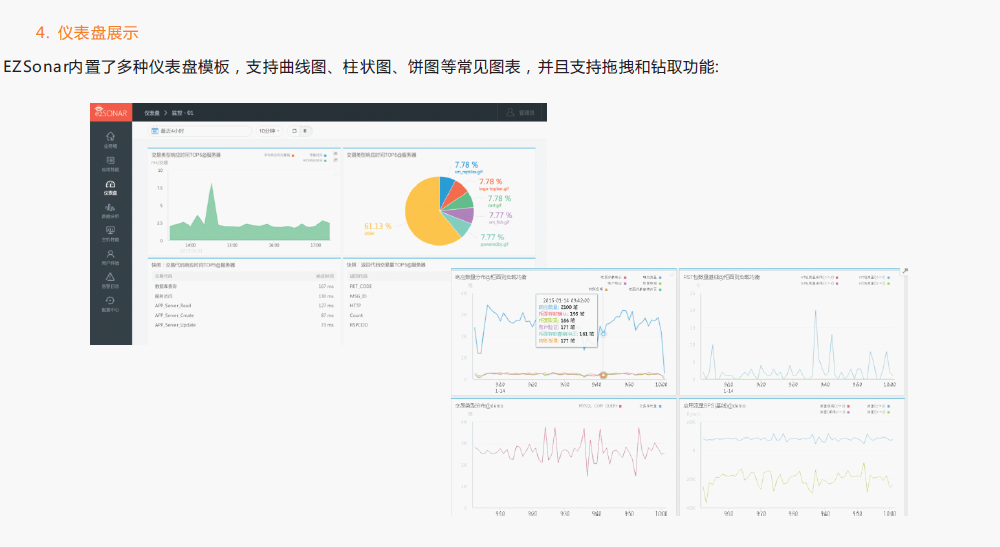
Task: Click the RET_CODE row in return code table
Action: (360, 285)
